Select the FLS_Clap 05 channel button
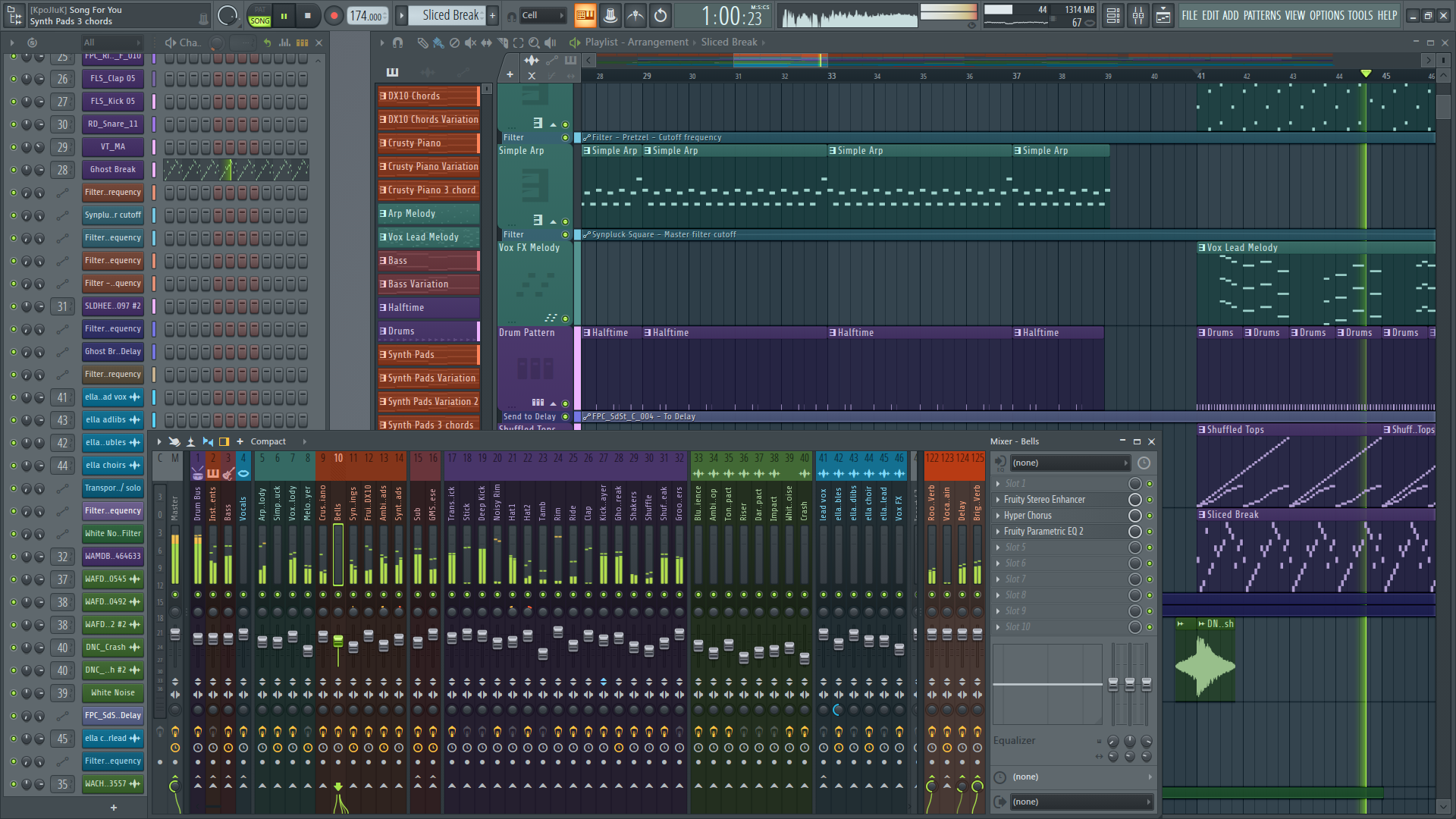 pyautogui.click(x=113, y=79)
